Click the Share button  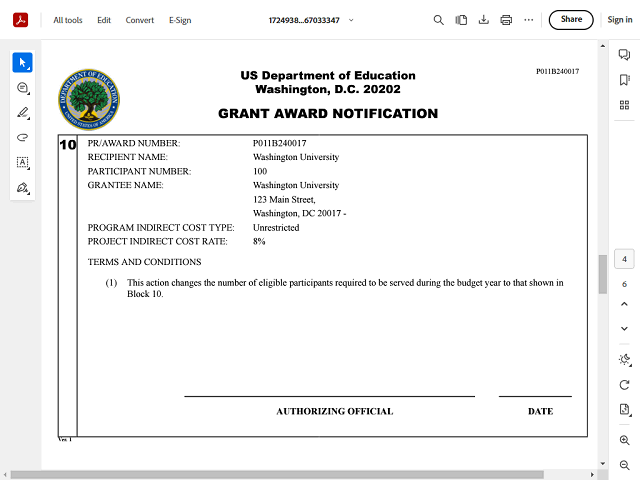pyautogui.click(x=571, y=20)
